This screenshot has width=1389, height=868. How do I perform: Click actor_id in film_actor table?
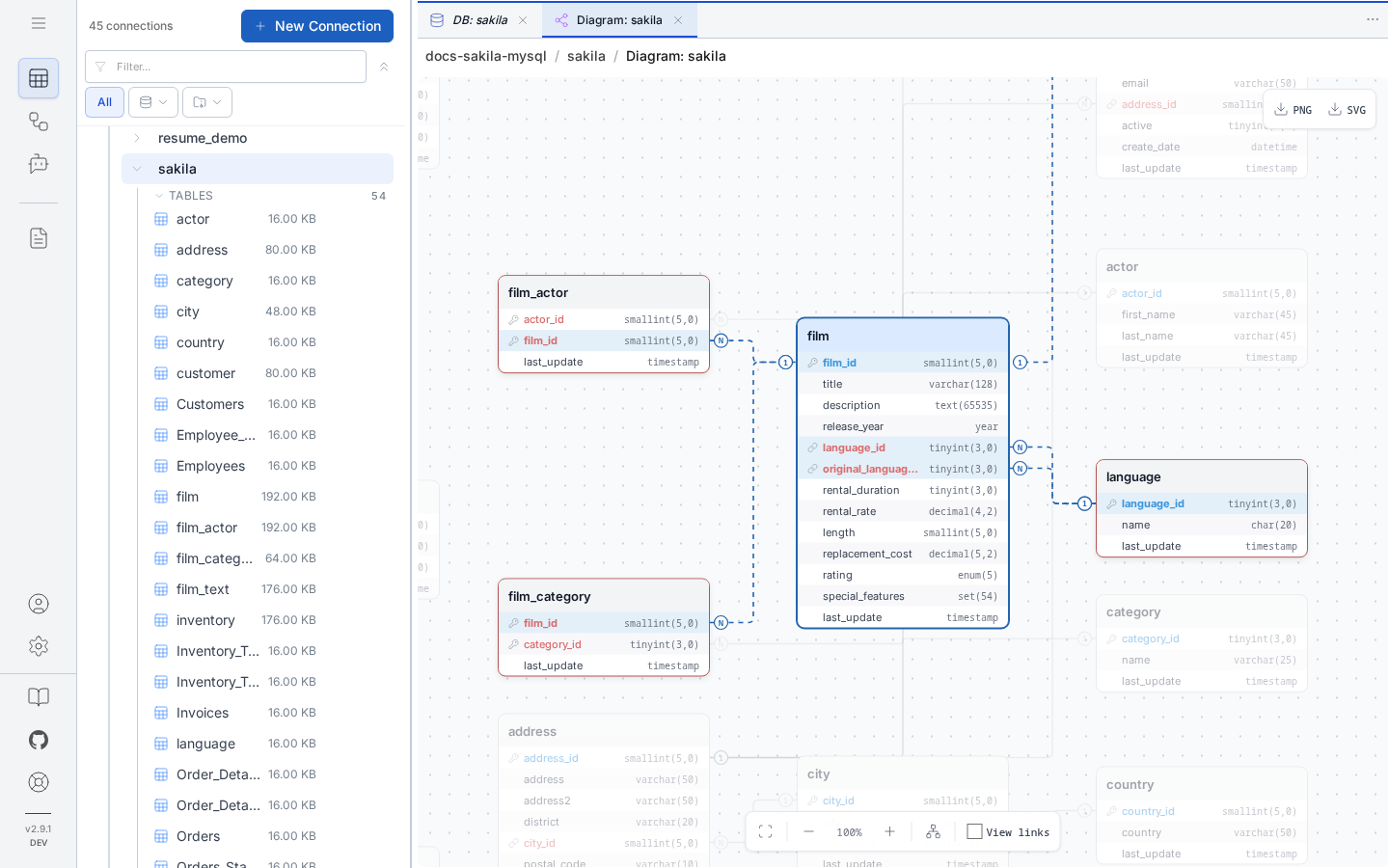coord(604,319)
